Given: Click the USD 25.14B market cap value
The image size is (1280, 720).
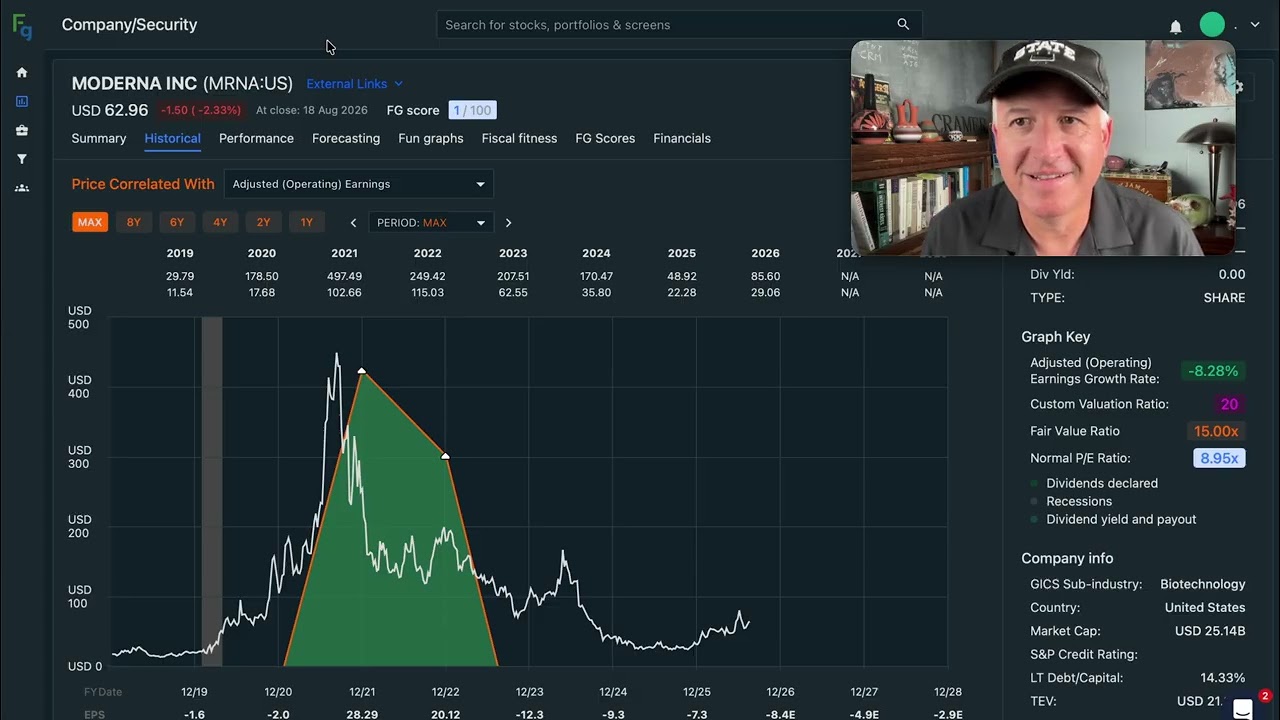Looking at the screenshot, I should tap(1210, 631).
